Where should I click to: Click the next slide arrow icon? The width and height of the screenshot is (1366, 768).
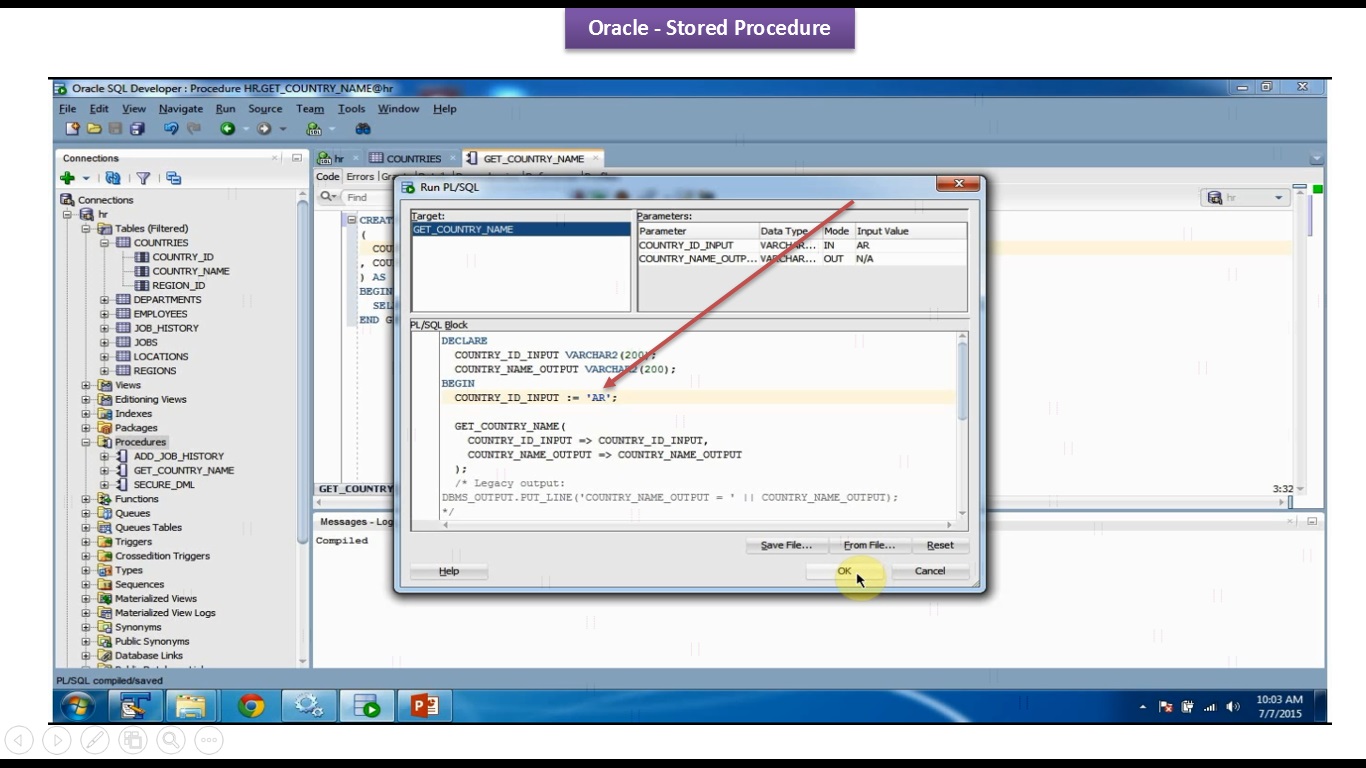pos(57,740)
